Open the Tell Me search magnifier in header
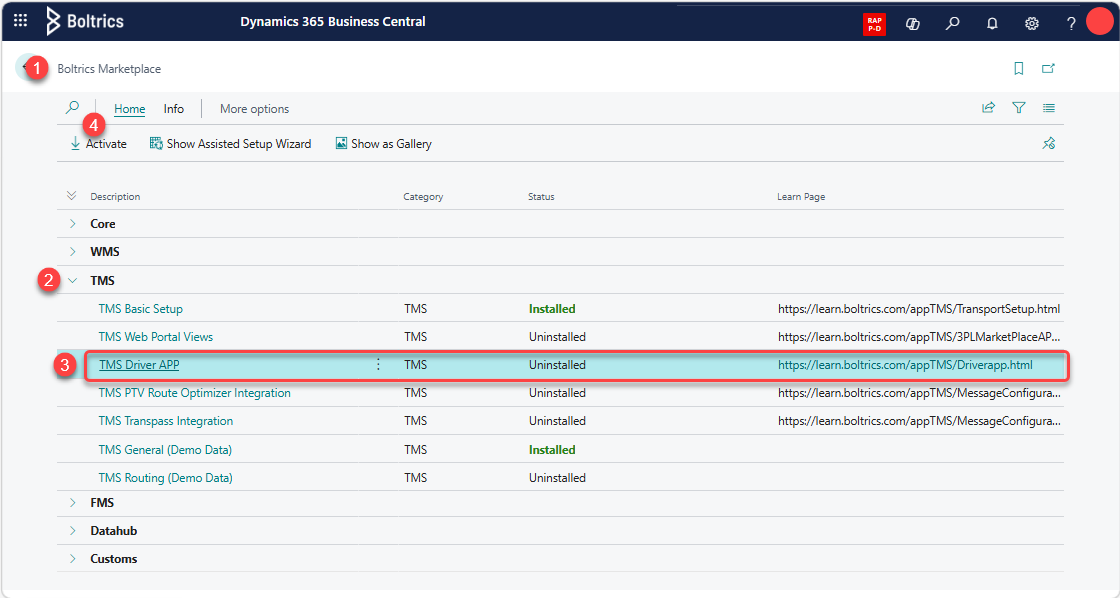Screen dimensions: 1120x598 pos(952,24)
